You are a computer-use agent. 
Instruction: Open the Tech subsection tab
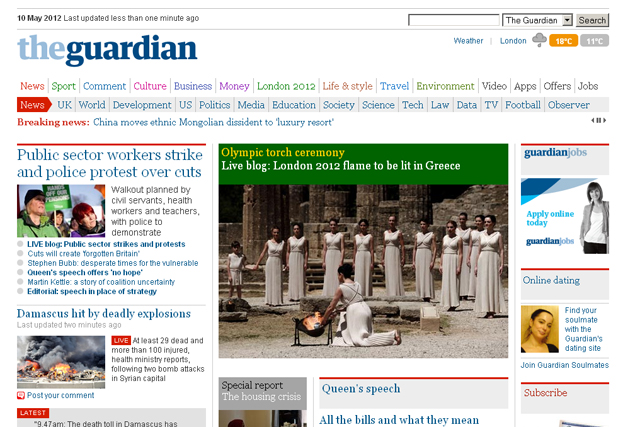pos(413,105)
